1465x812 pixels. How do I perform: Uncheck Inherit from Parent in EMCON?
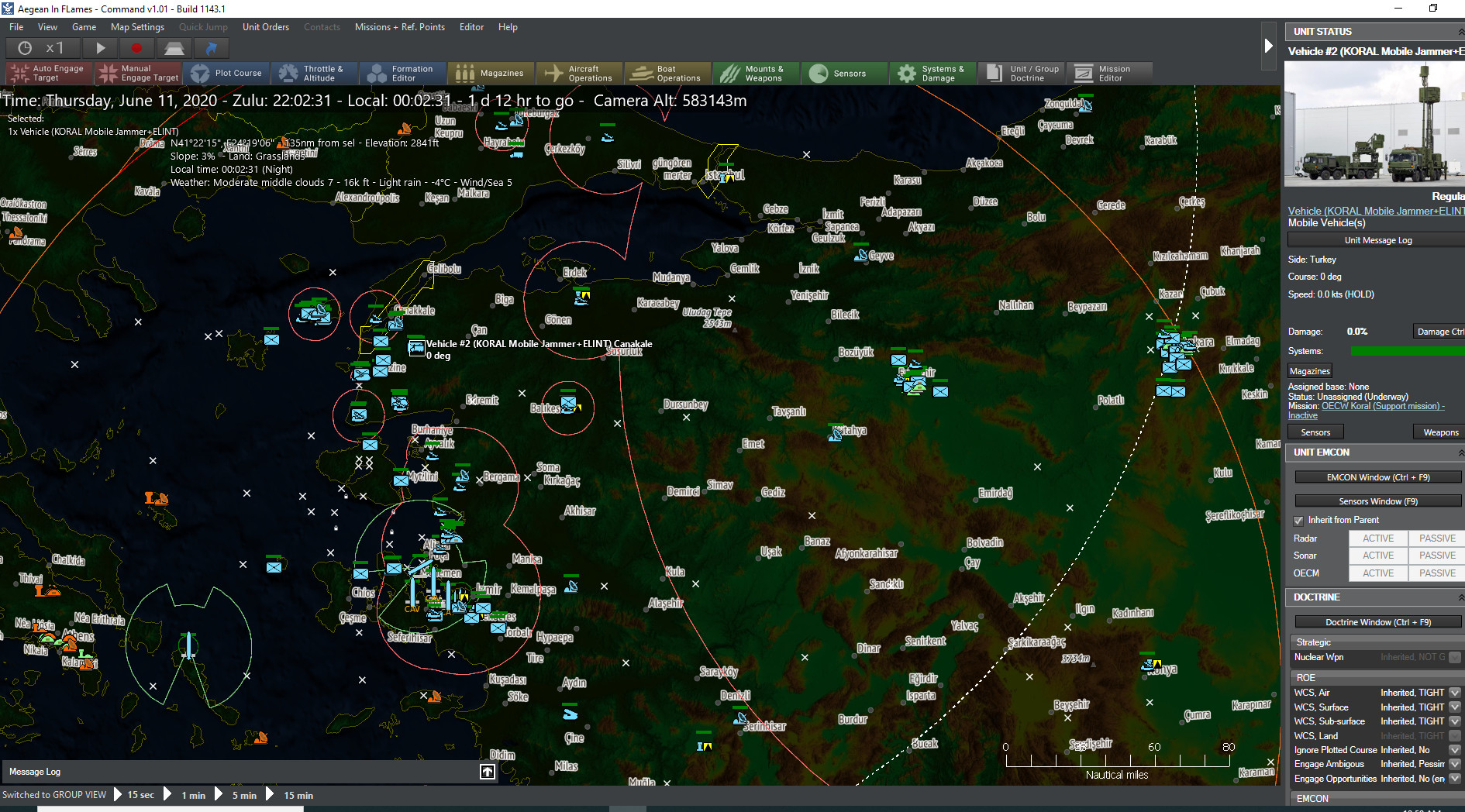(x=1299, y=520)
